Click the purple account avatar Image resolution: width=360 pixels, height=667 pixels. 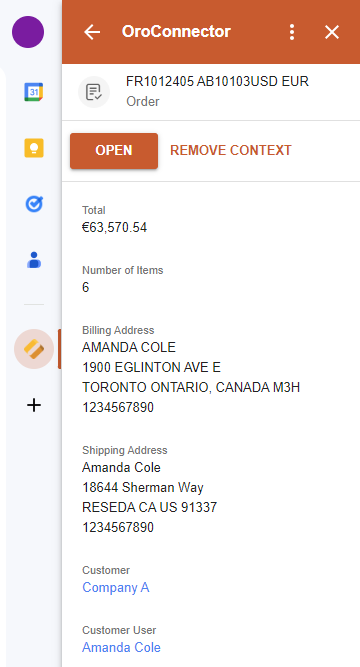(x=28, y=32)
